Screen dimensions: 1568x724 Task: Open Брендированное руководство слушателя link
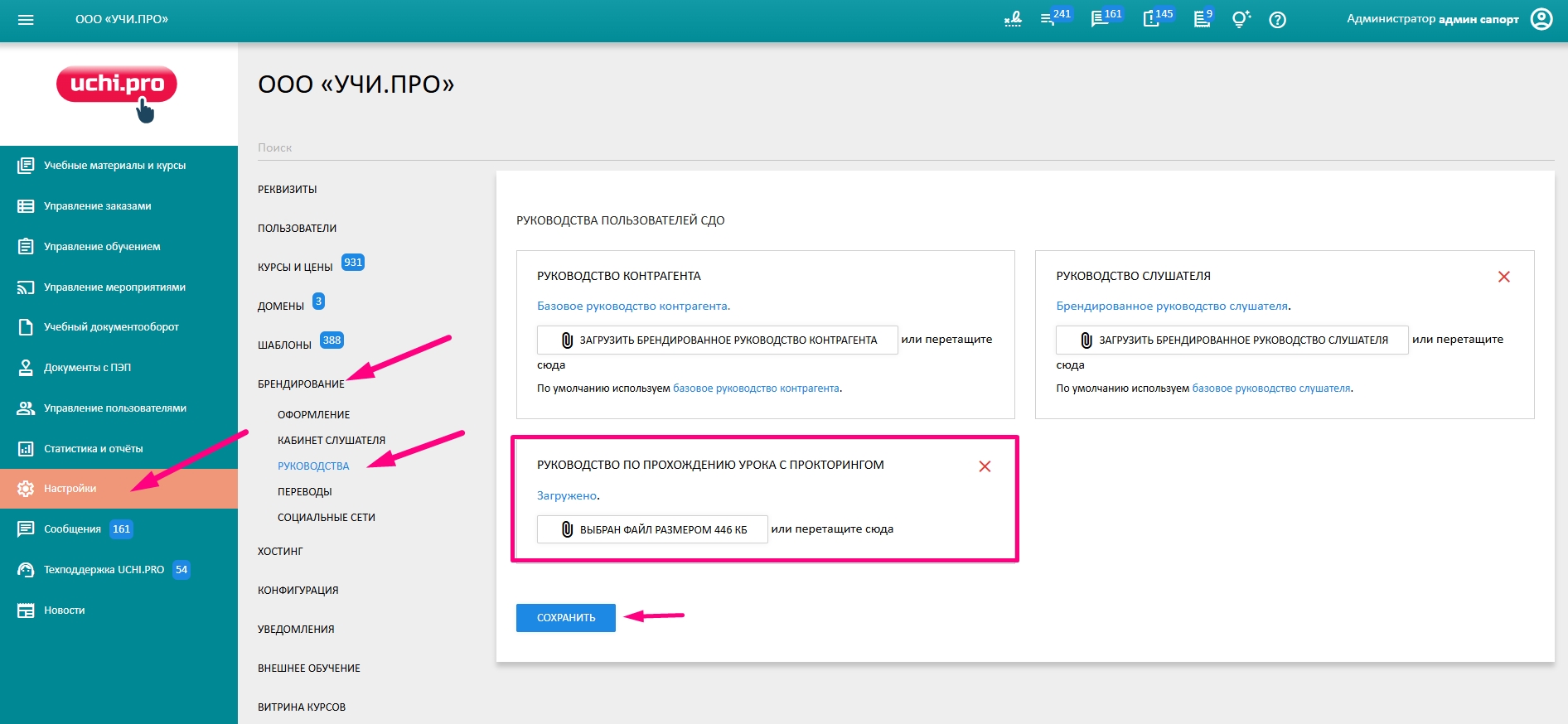(1172, 306)
